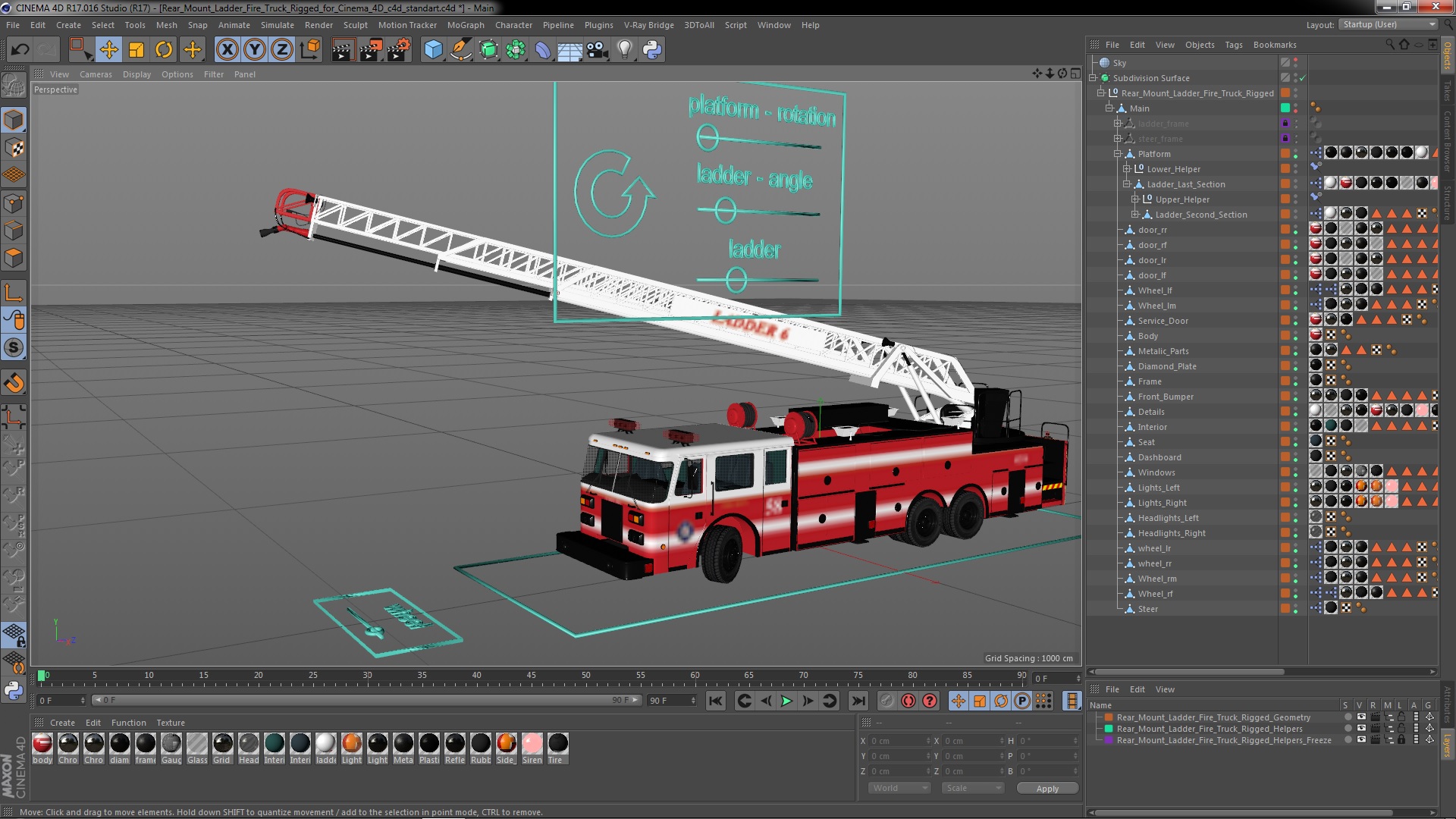
Task: Click Make Editable icon in left toolbar
Action: (14, 86)
